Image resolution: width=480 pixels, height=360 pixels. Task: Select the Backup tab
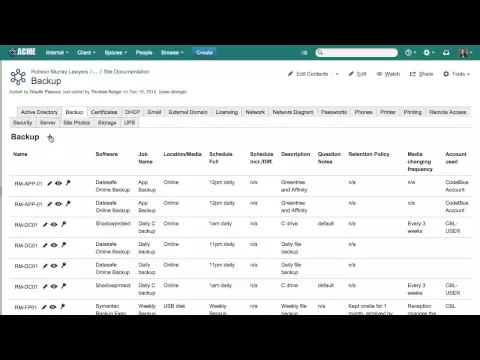point(74,112)
